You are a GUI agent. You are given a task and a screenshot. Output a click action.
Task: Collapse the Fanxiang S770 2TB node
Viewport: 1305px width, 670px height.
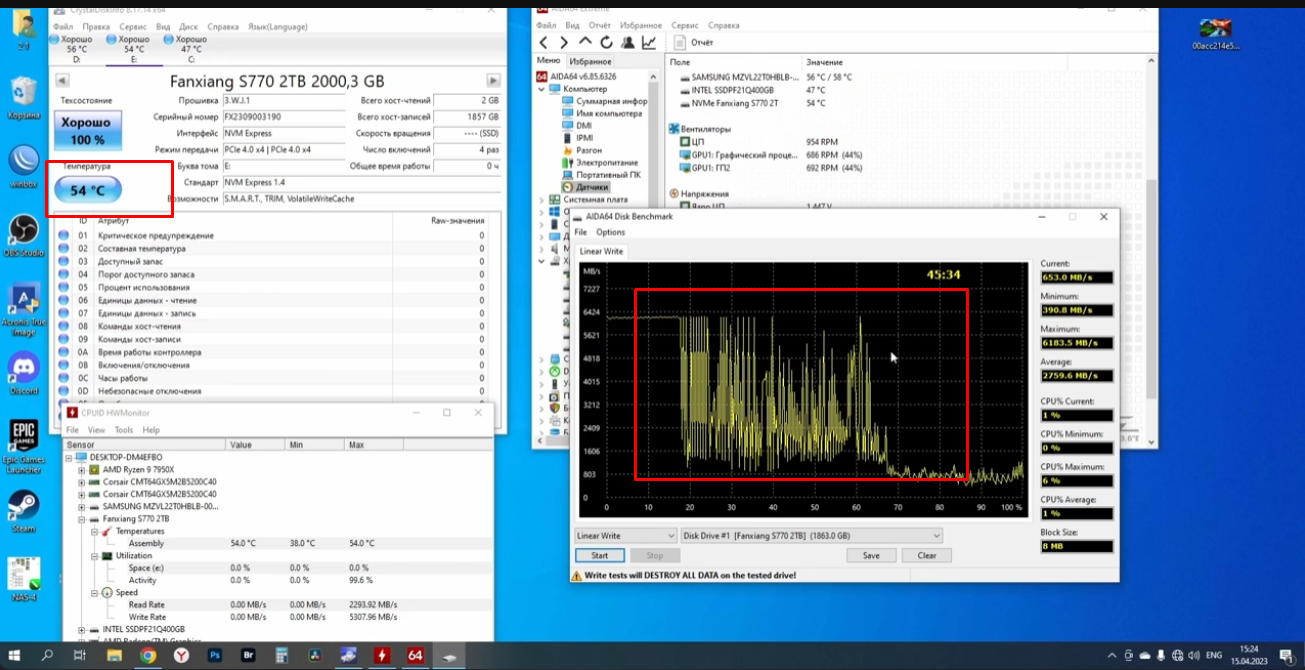[82, 519]
